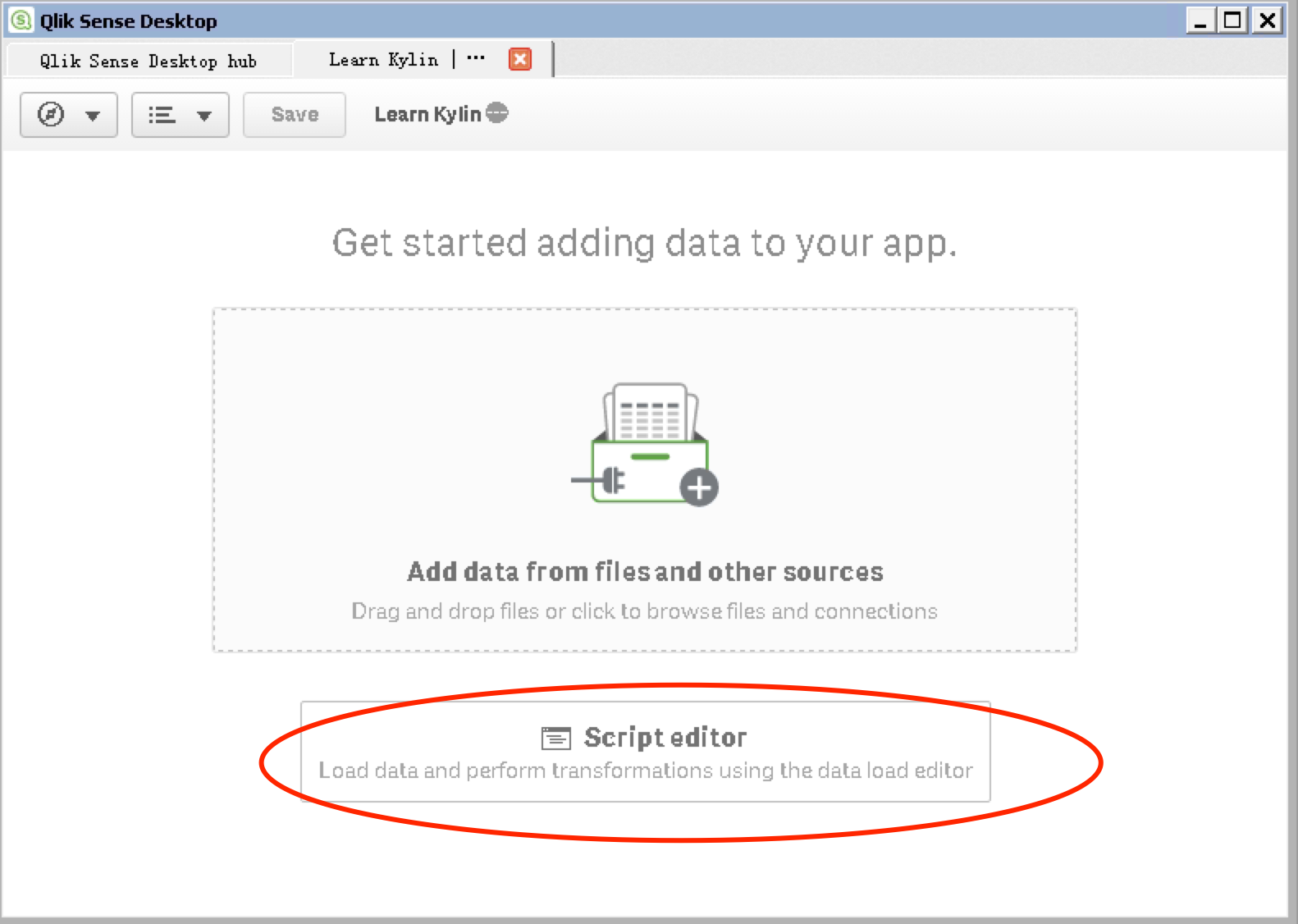Click the navigation compass icon
Viewport: 1298px width, 924px height.
51,114
